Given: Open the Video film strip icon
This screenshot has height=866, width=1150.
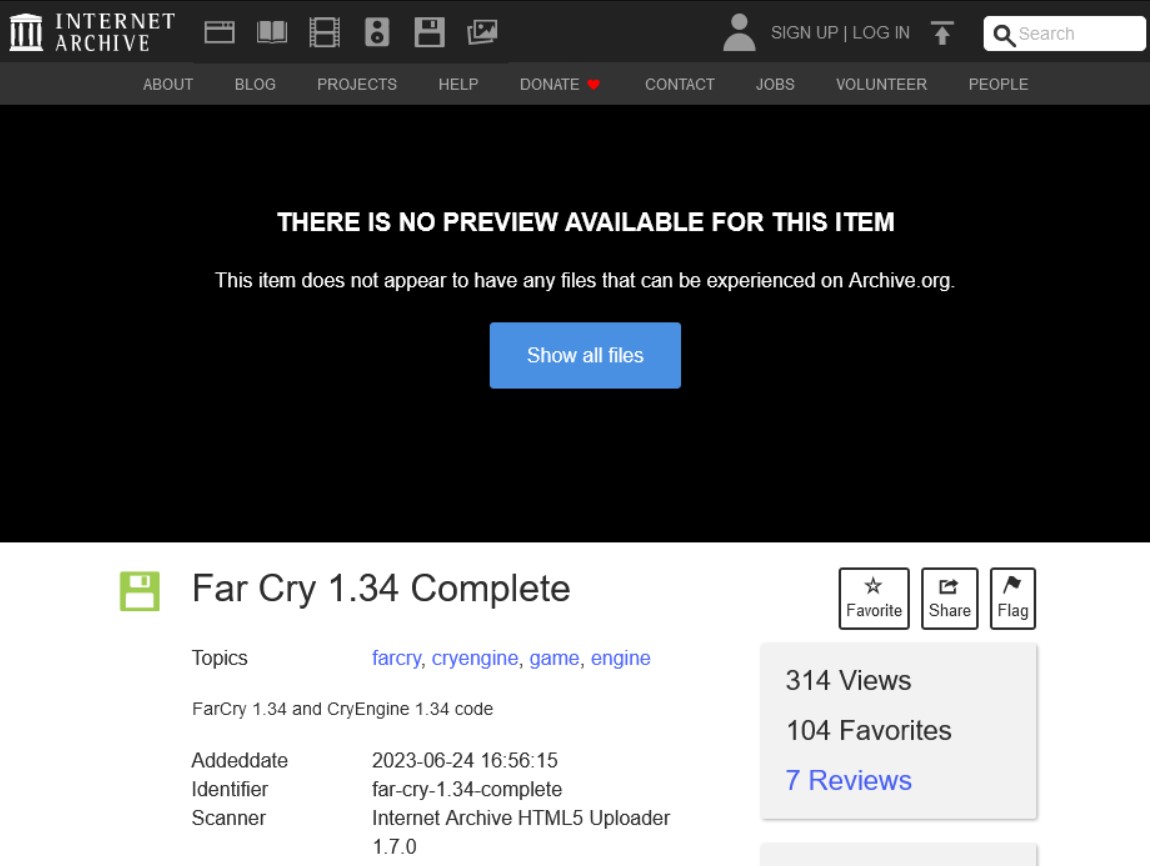Looking at the screenshot, I should [324, 32].
